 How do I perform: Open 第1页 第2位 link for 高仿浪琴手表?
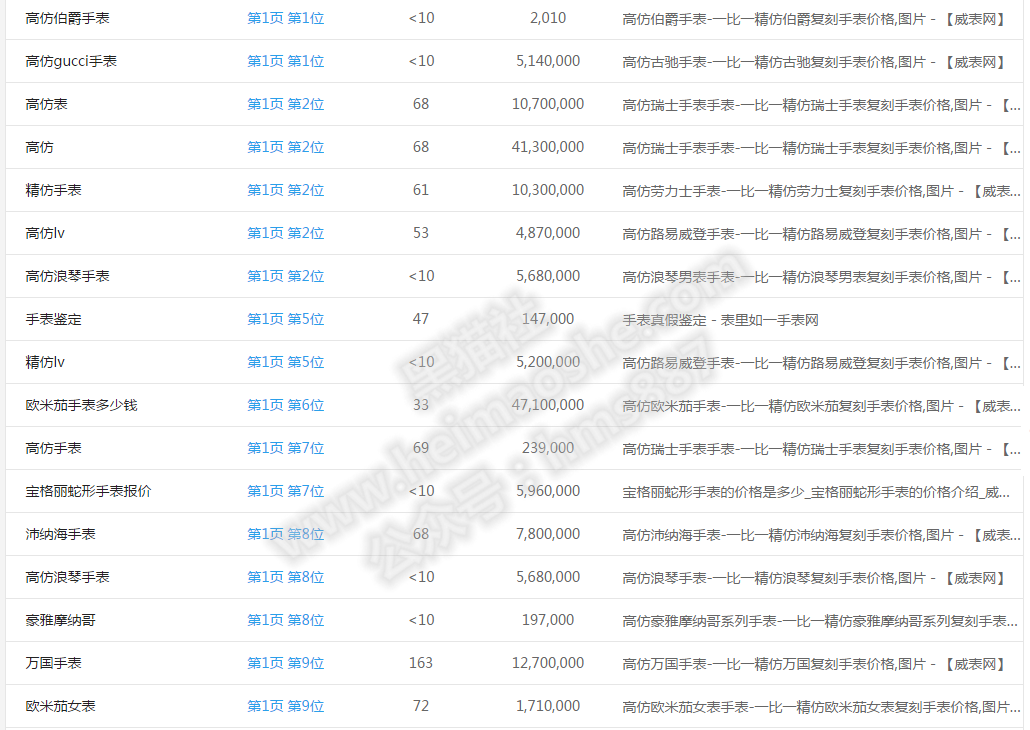(286, 276)
